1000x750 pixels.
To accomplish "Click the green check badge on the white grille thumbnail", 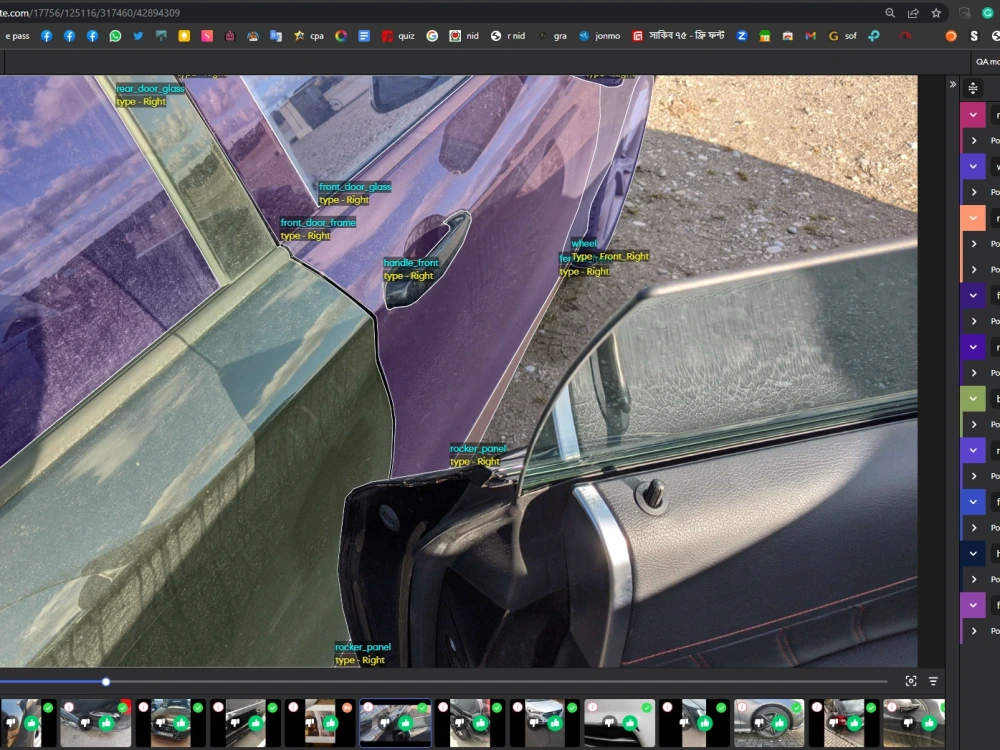I will click(647, 707).
